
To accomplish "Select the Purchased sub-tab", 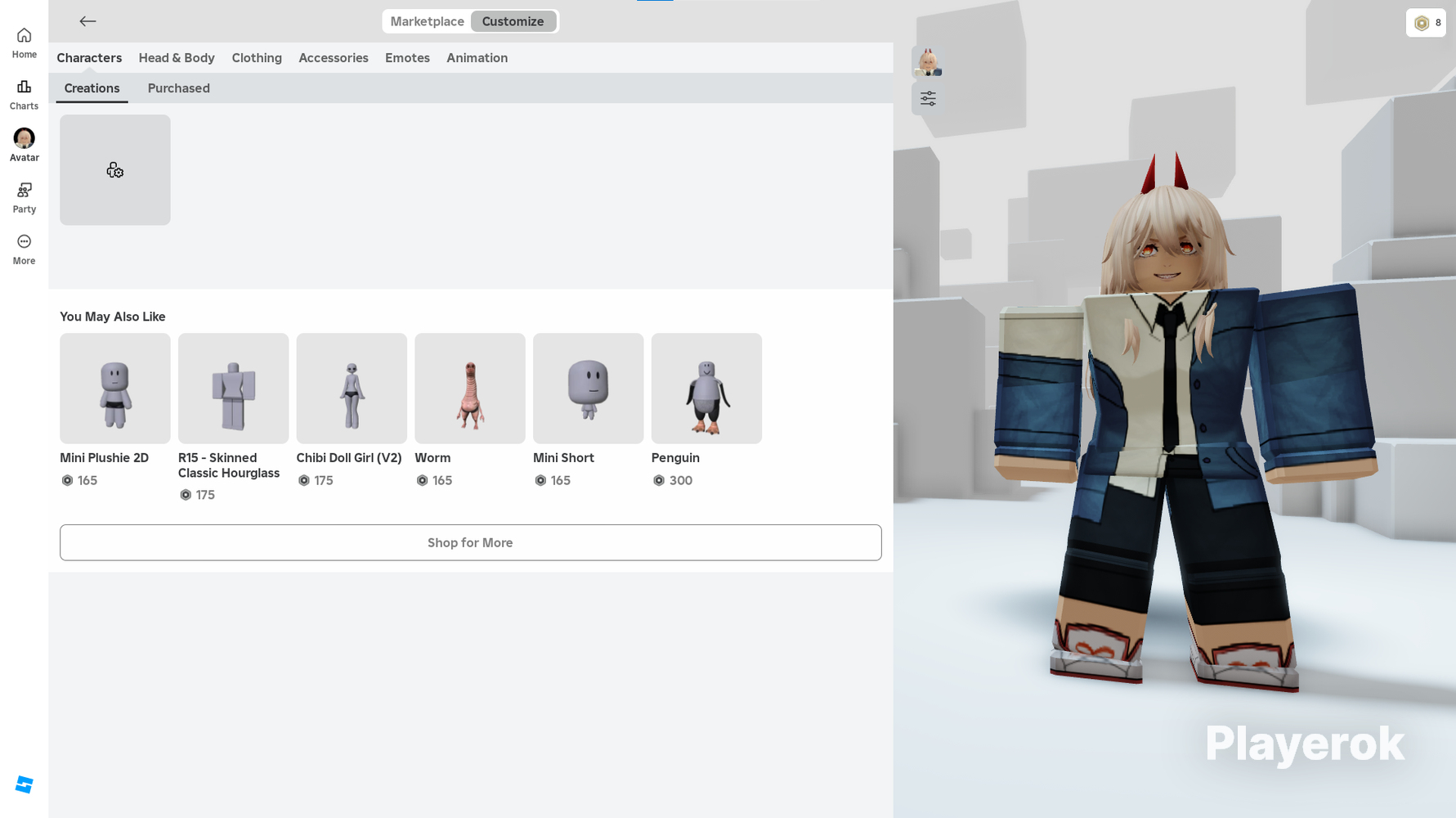I will coord(178,88).
